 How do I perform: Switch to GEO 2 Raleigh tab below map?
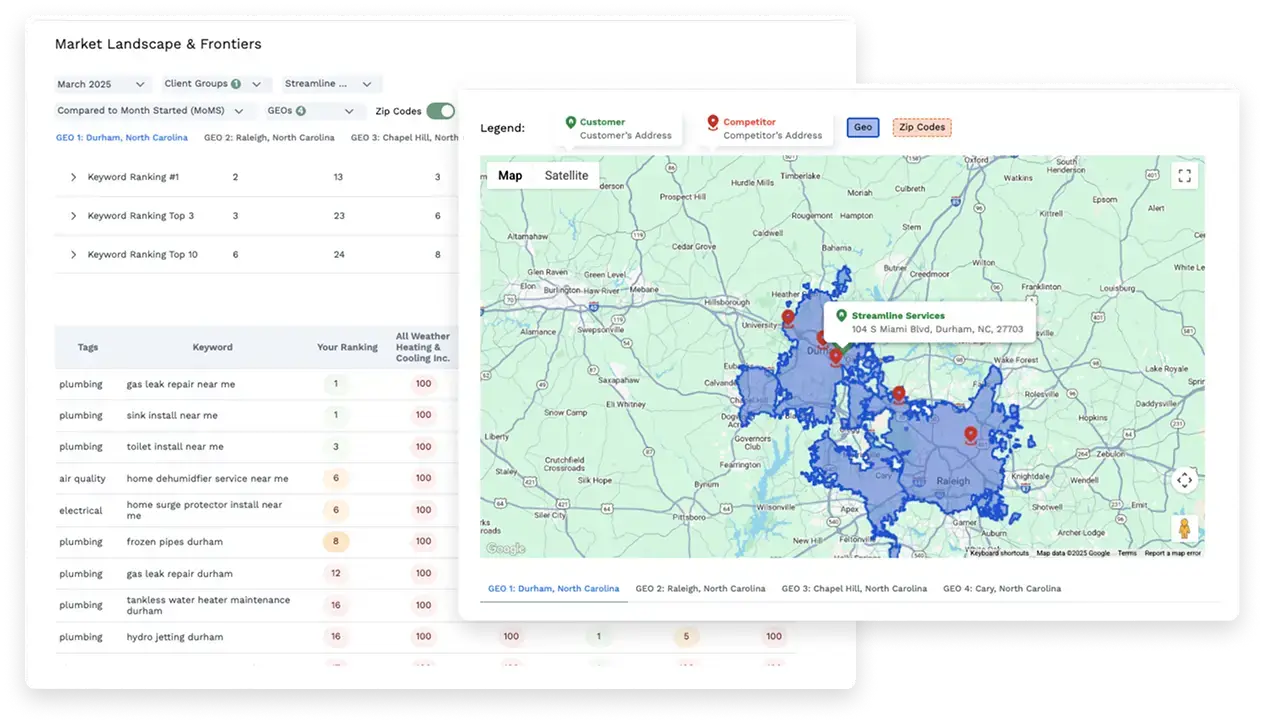(700, 589)
